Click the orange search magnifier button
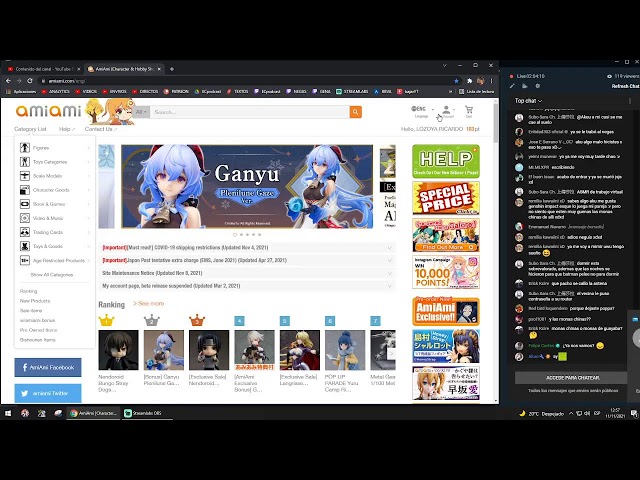Image resolution: width=640 pixels, height=480 pixels. (x=356, y=112)
